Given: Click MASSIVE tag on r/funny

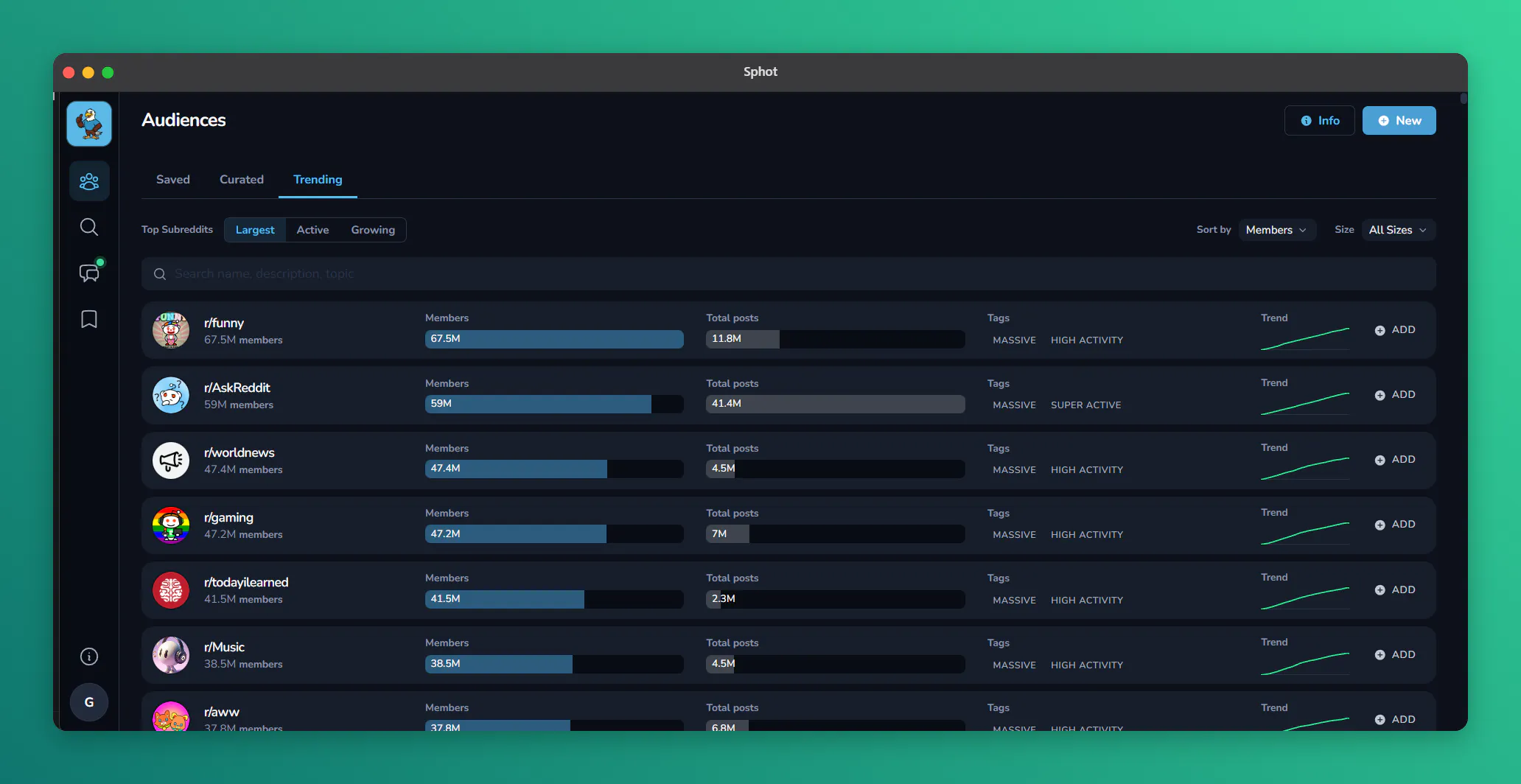Looking at the screenshot, I should [1014, 340].
